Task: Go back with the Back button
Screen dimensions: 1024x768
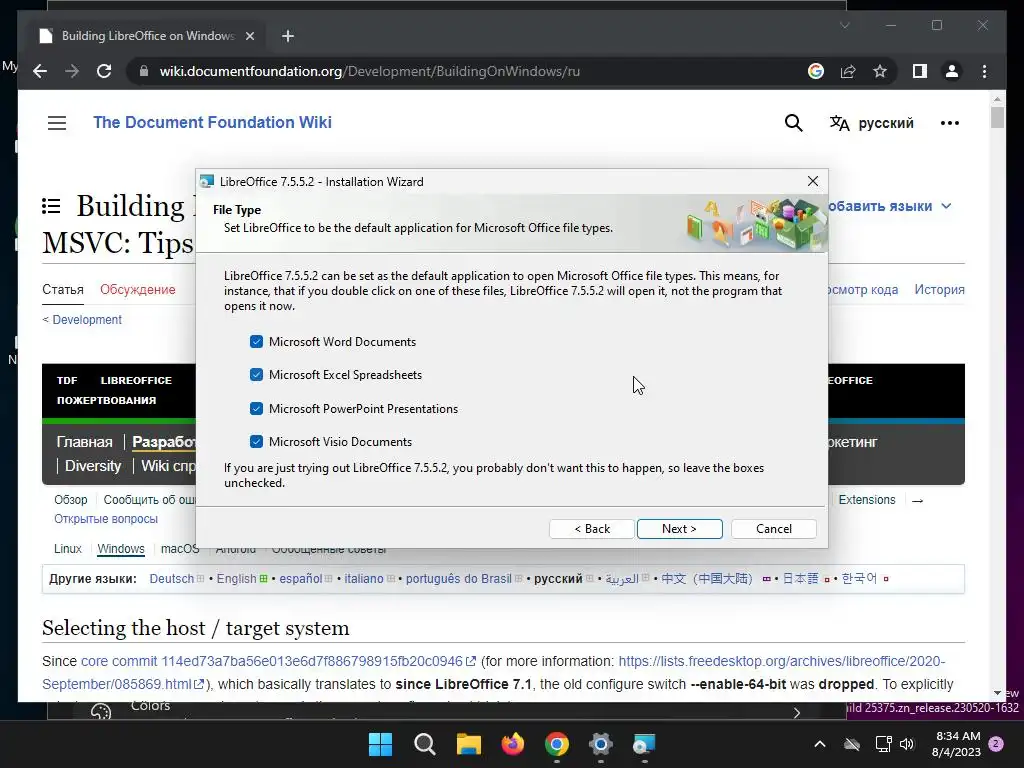Action: click(x=592, y=529)
